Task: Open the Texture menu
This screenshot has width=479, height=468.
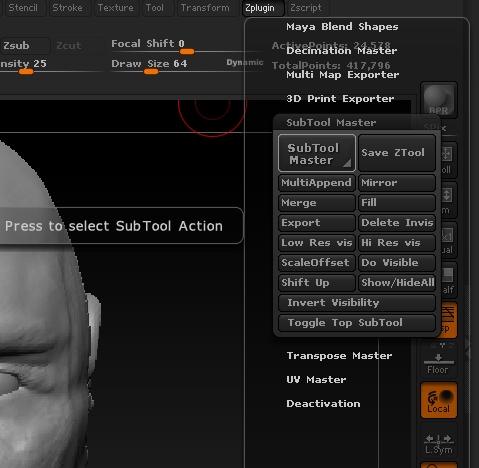Action: click(x=115, y=8)
